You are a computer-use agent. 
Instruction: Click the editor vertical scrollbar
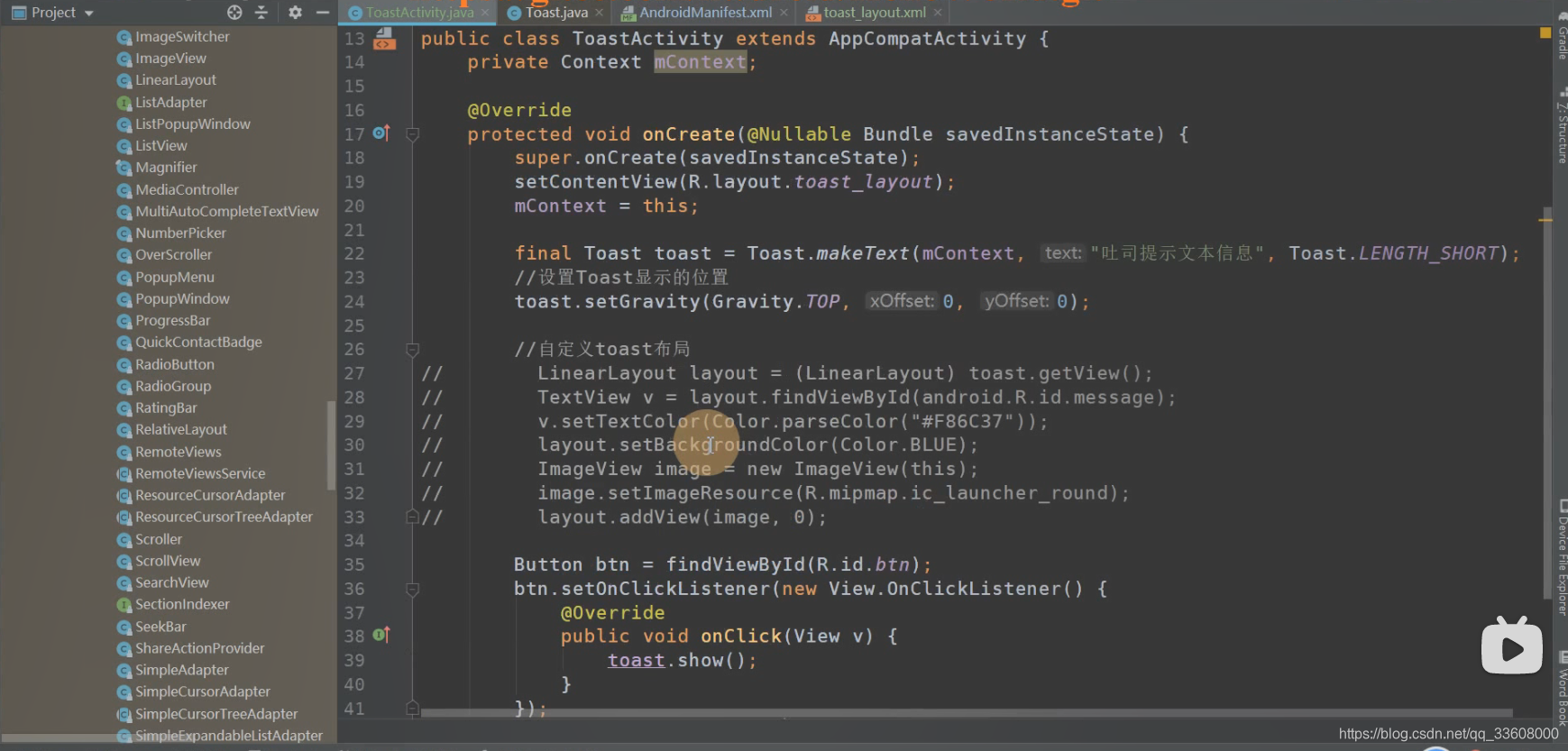(1545, 401)
